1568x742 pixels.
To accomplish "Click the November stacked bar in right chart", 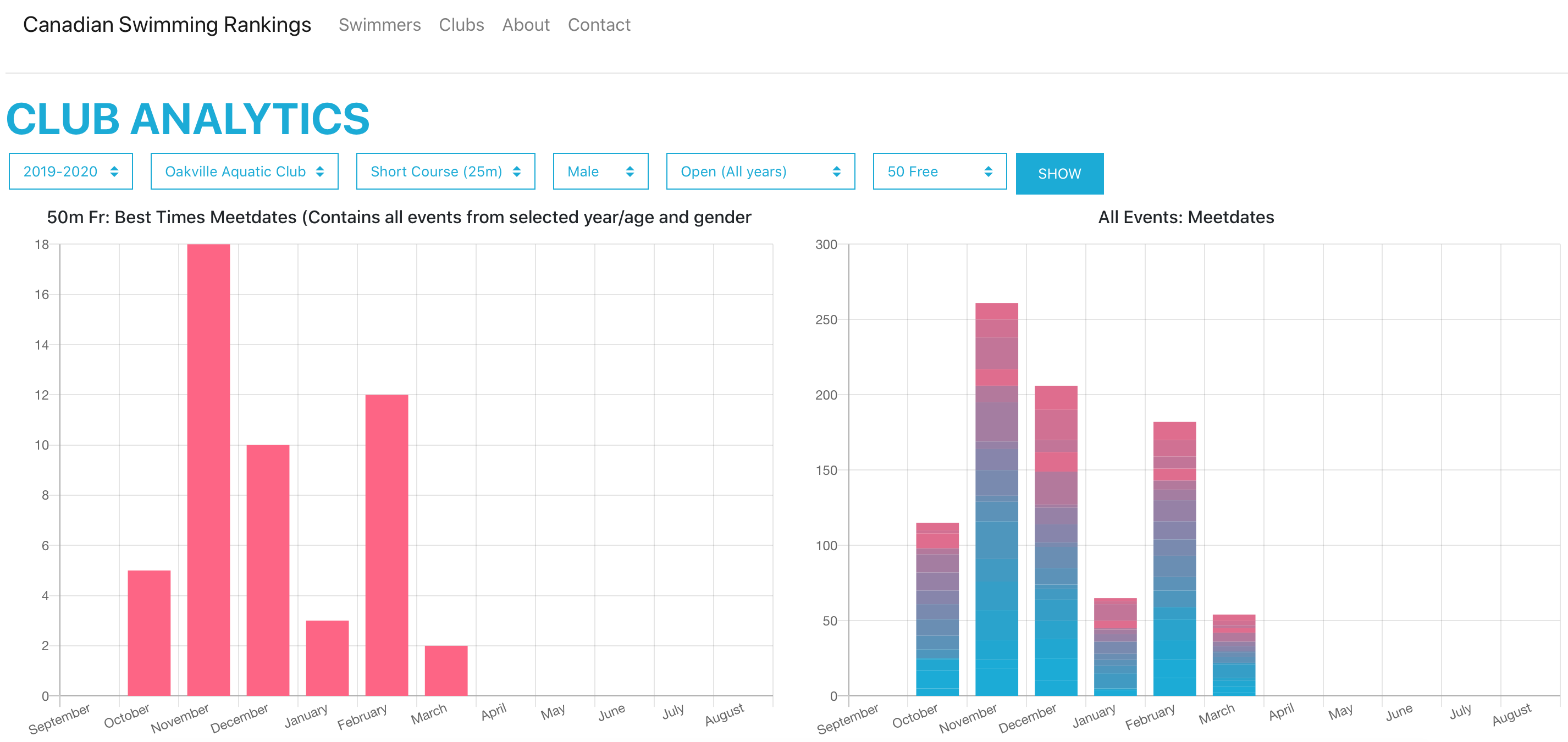I will click(996, 499).
